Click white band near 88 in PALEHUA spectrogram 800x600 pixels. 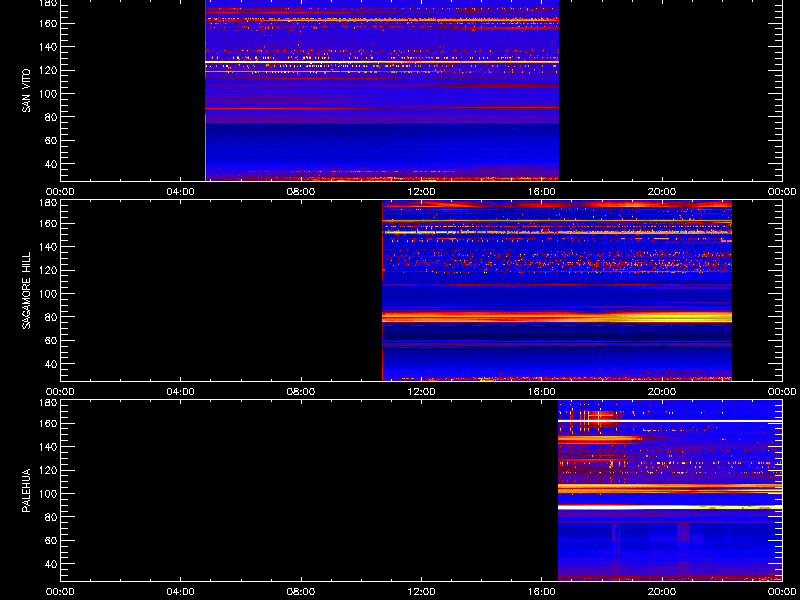(670, 507)
